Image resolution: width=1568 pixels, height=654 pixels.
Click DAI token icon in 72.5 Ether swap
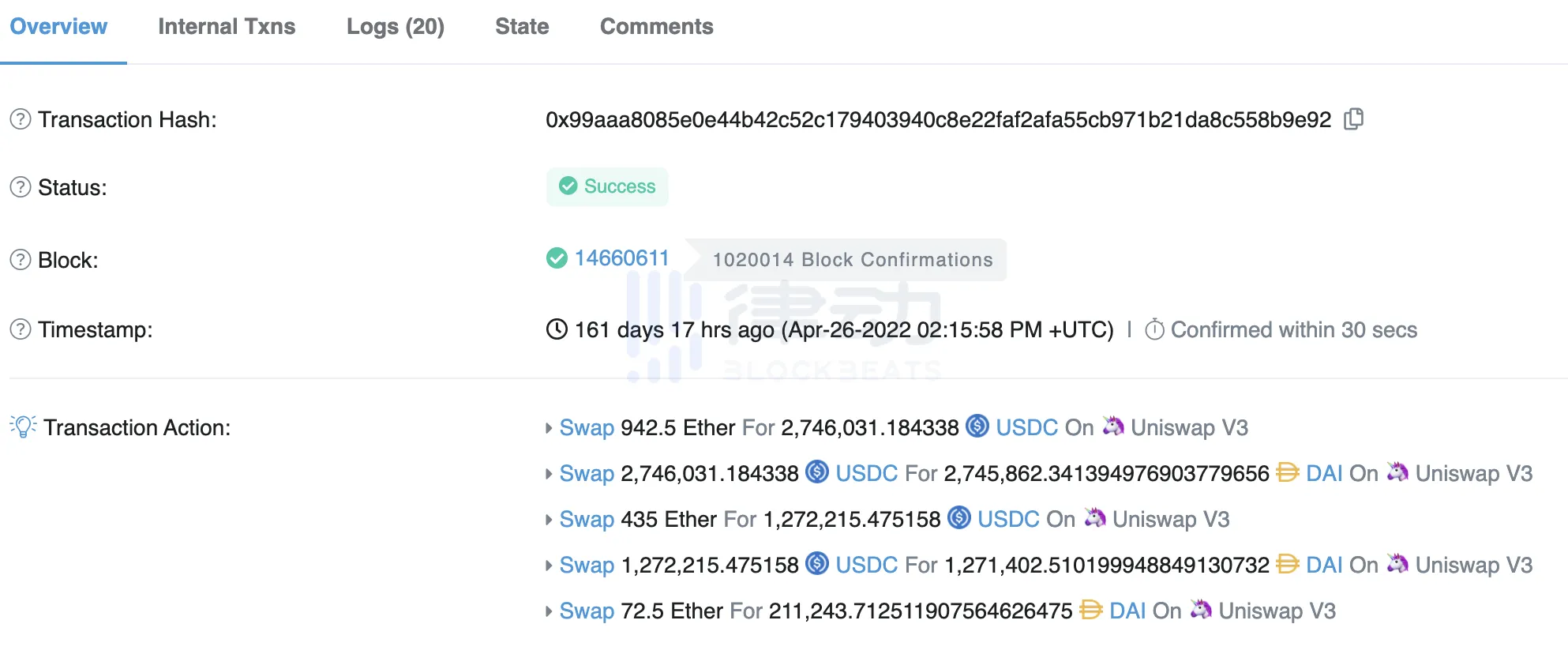pyautogui.click(x=1090, y=610)
